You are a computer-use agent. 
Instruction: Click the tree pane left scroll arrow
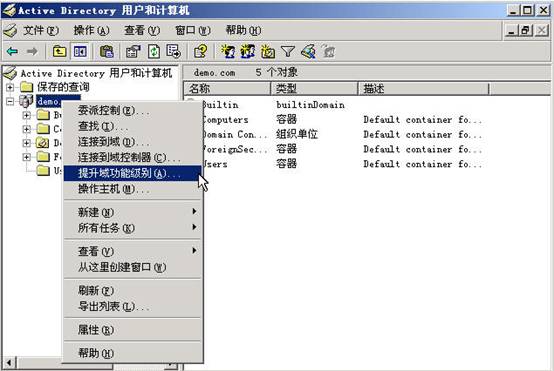pyautogui.click(x=9, y=363)
